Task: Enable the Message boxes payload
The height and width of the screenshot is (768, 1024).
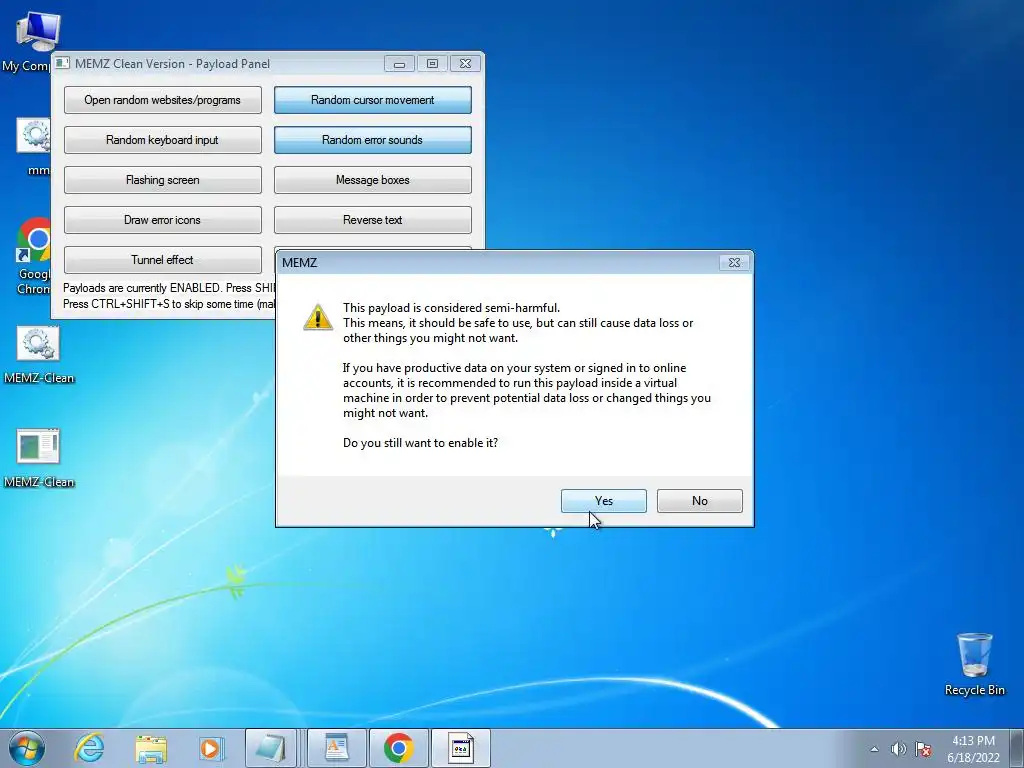Action: [x=372, y=180]
